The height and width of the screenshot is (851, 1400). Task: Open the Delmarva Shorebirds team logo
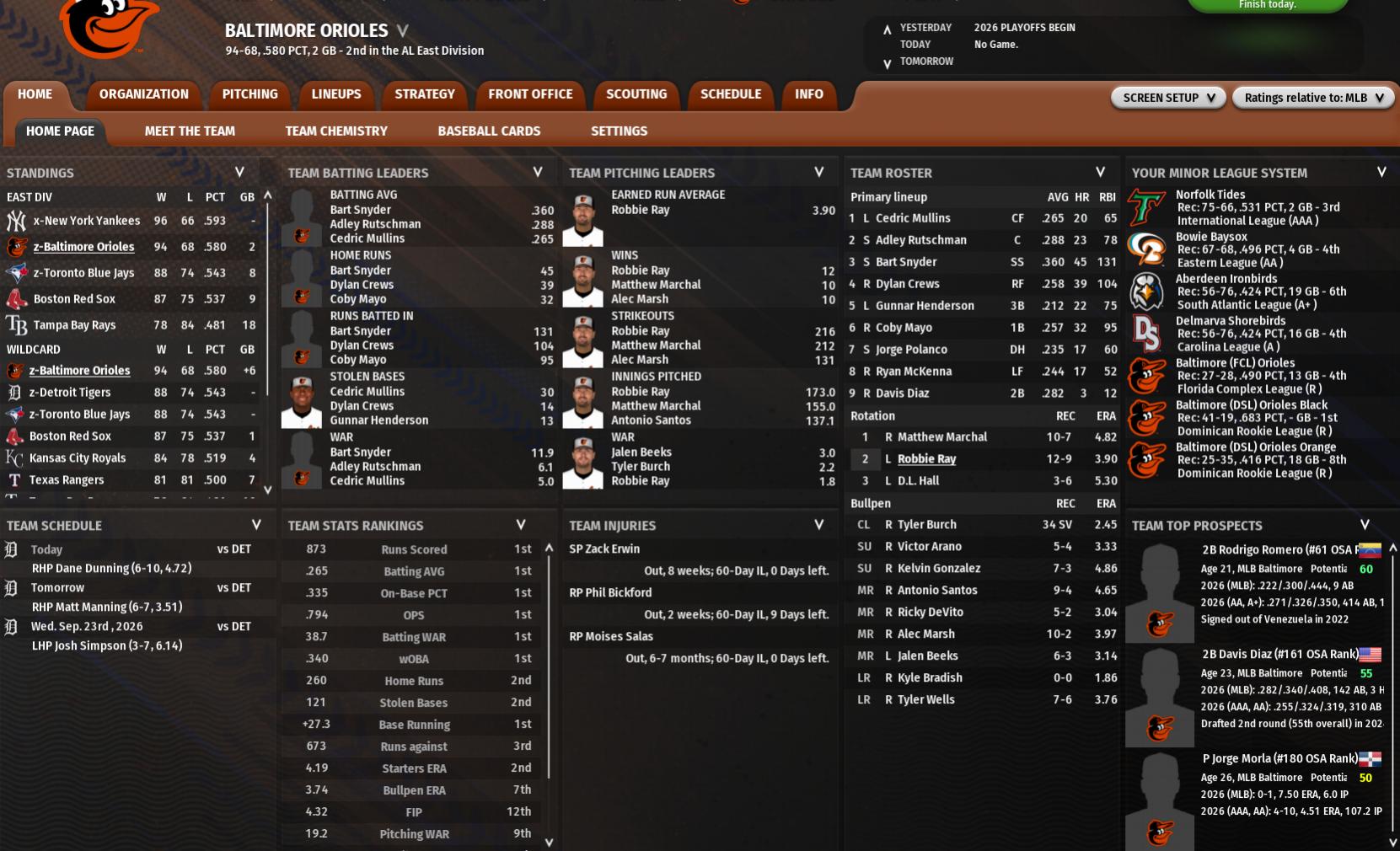pyautogui.click(x=1147, y=334)
